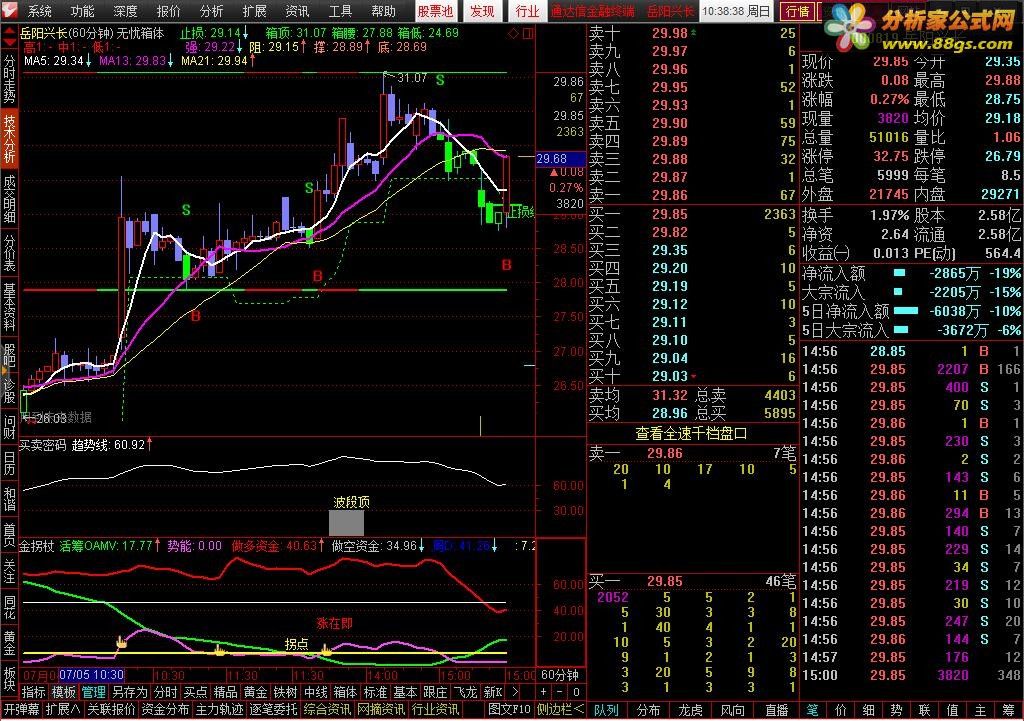Select the 势 tab at bottom right

[x=897, y=710]
